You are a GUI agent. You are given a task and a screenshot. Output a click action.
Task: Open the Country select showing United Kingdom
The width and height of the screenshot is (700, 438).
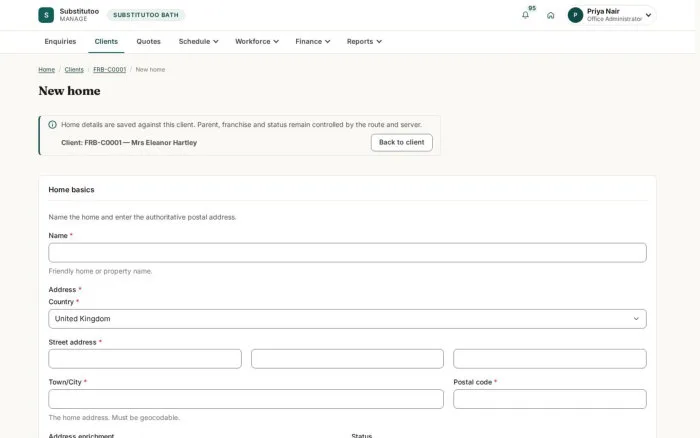pyautogui.click(x=347, y=319)
